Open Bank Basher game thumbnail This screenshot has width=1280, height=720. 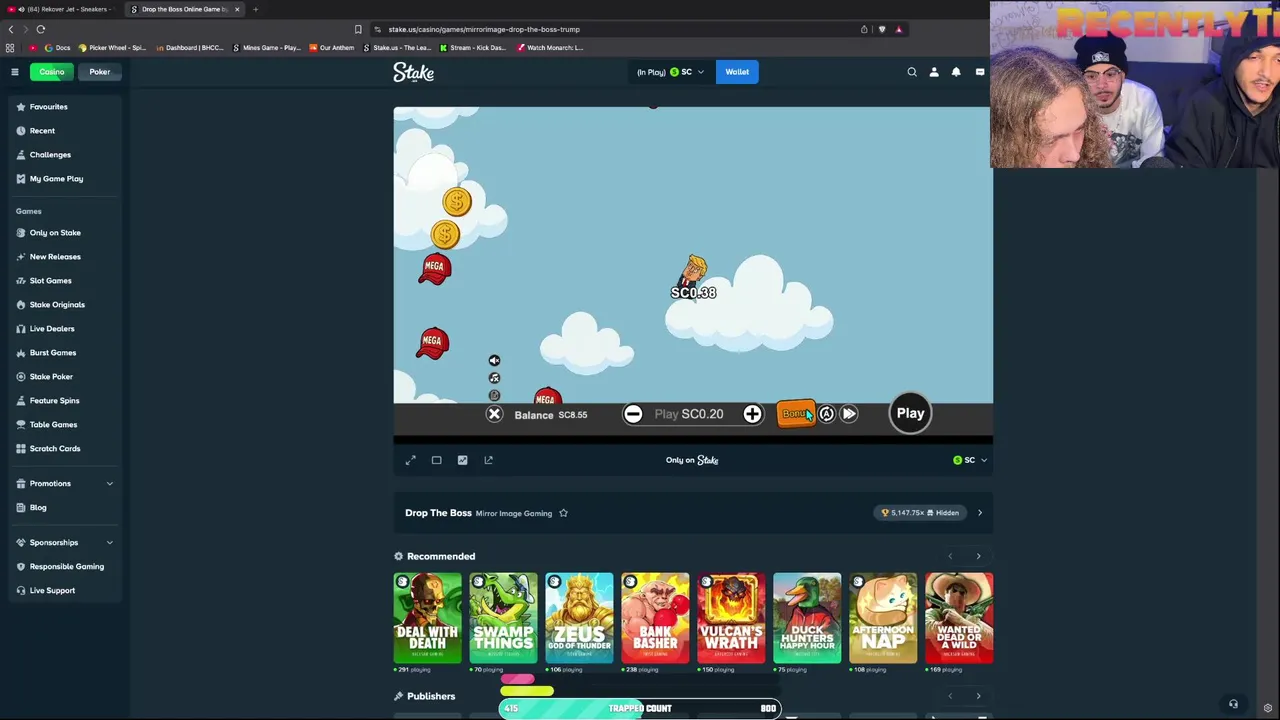656,618
